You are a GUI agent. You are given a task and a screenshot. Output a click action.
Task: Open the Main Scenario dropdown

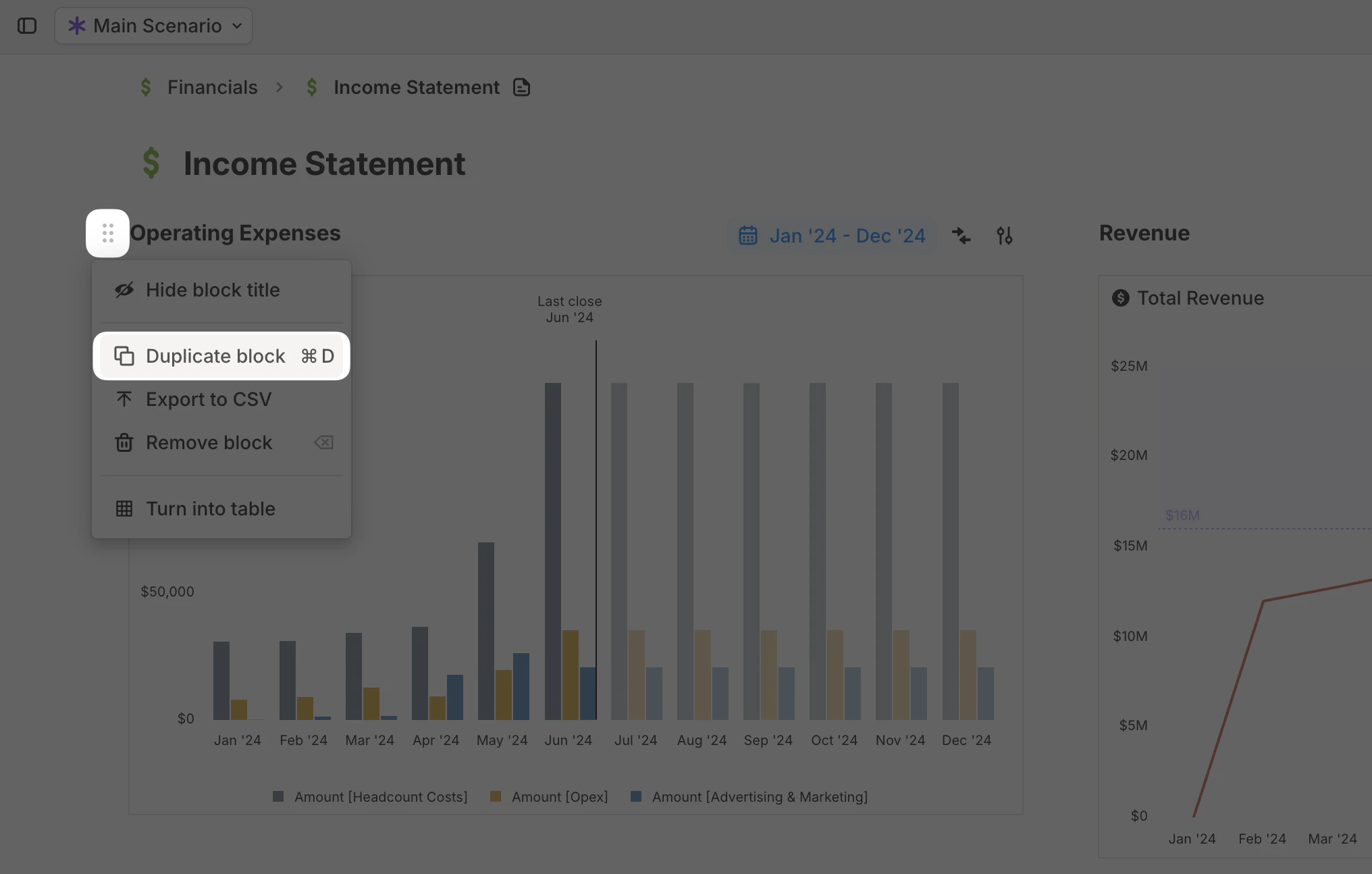[x=154, y=26]
